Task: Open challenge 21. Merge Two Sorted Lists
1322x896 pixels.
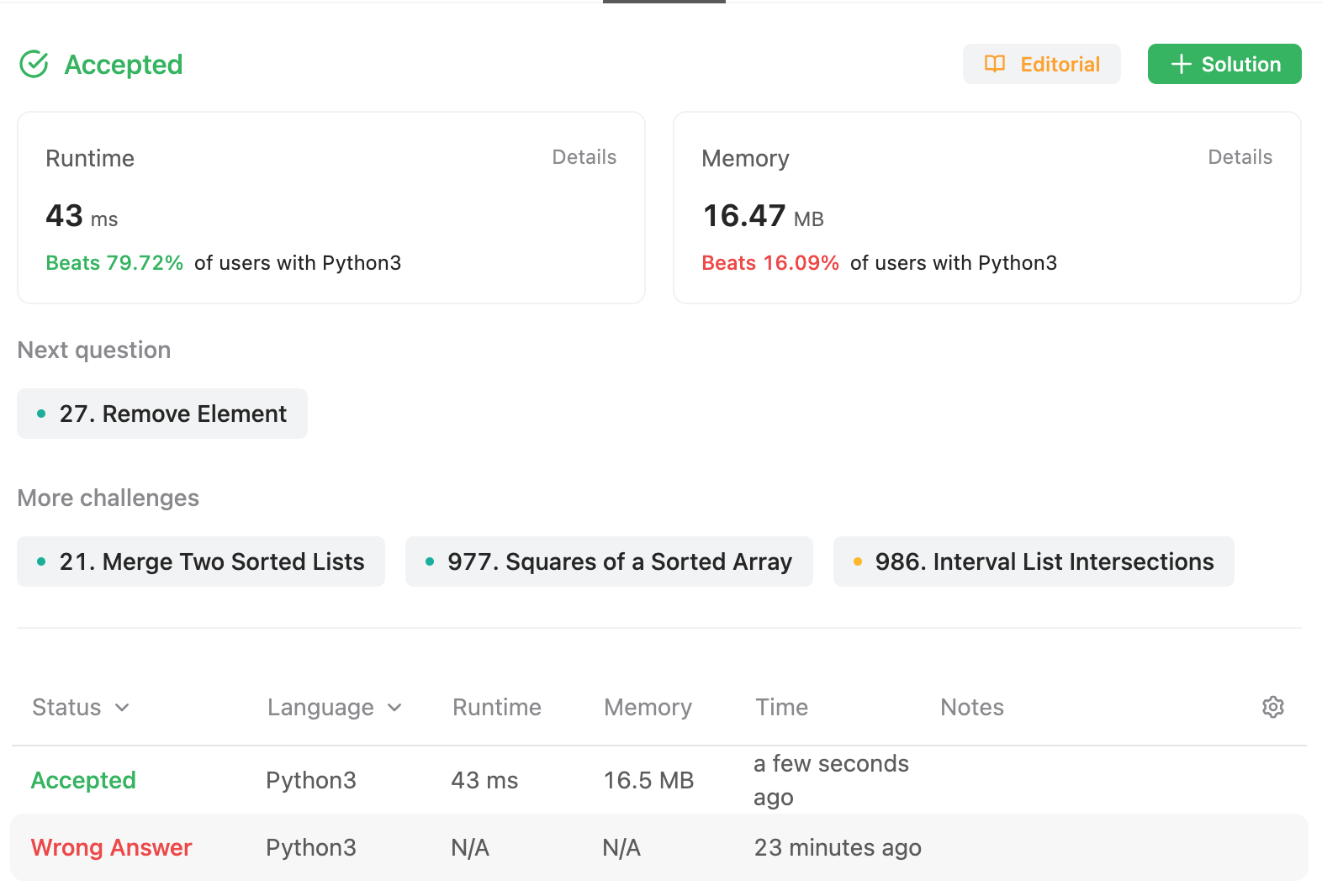Action: (201, 561)
